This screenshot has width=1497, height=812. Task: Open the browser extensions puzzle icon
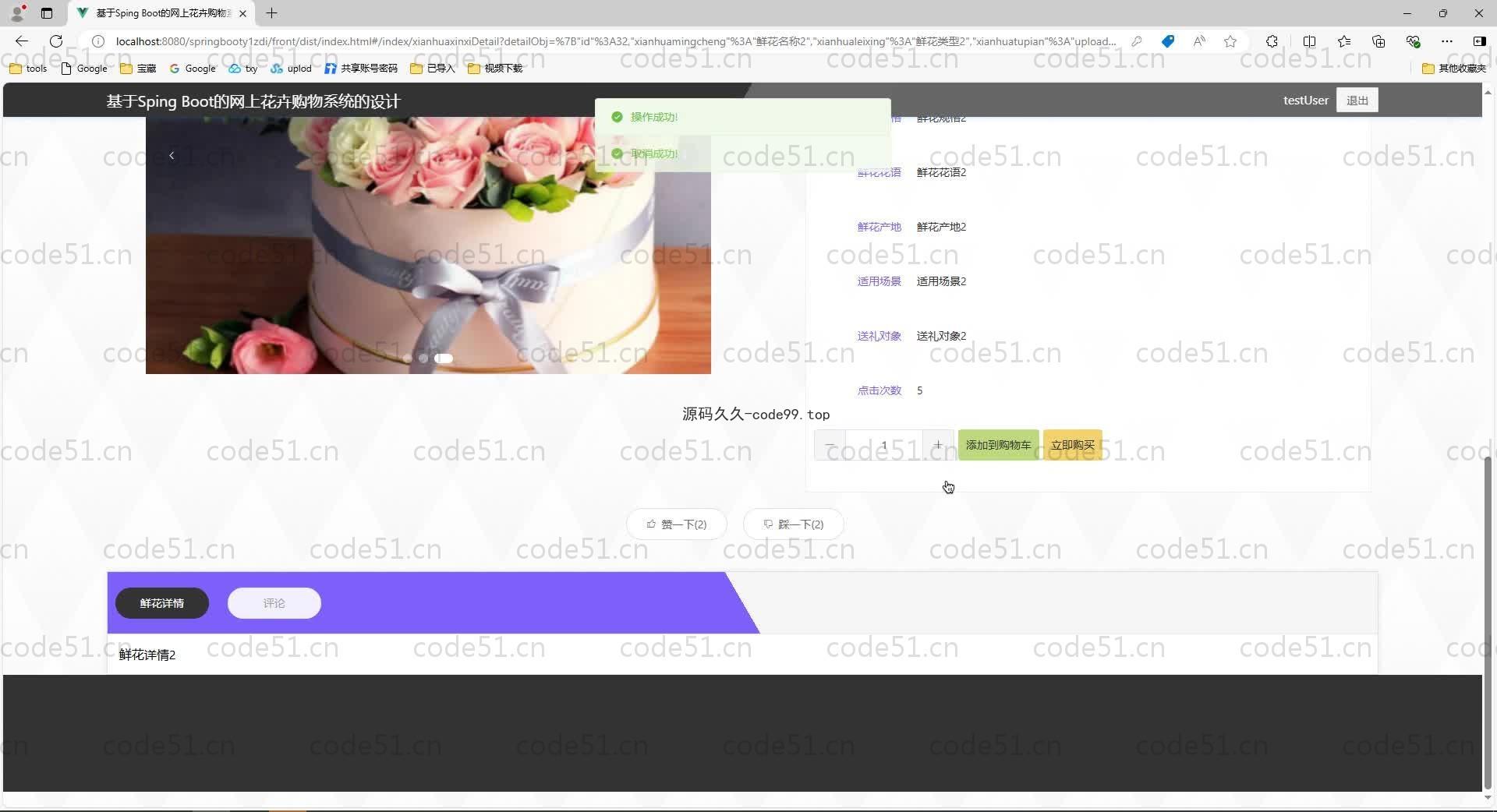pos(1272,41)
